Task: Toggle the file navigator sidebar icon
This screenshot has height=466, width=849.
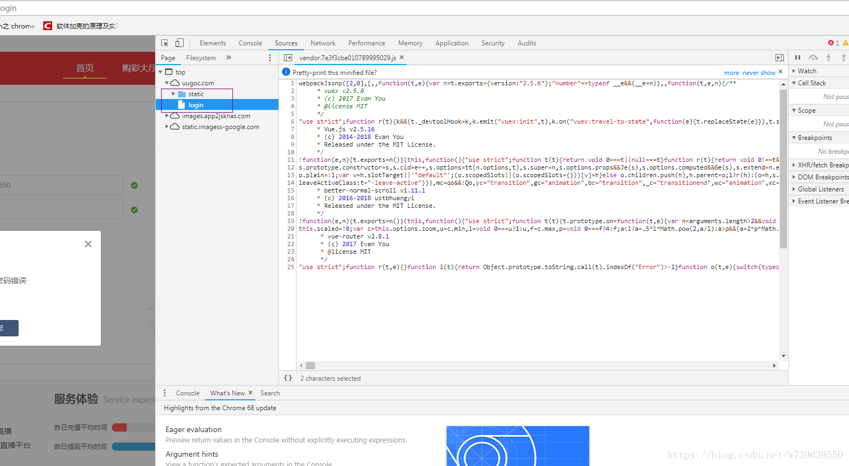Action: pos(288,57)
